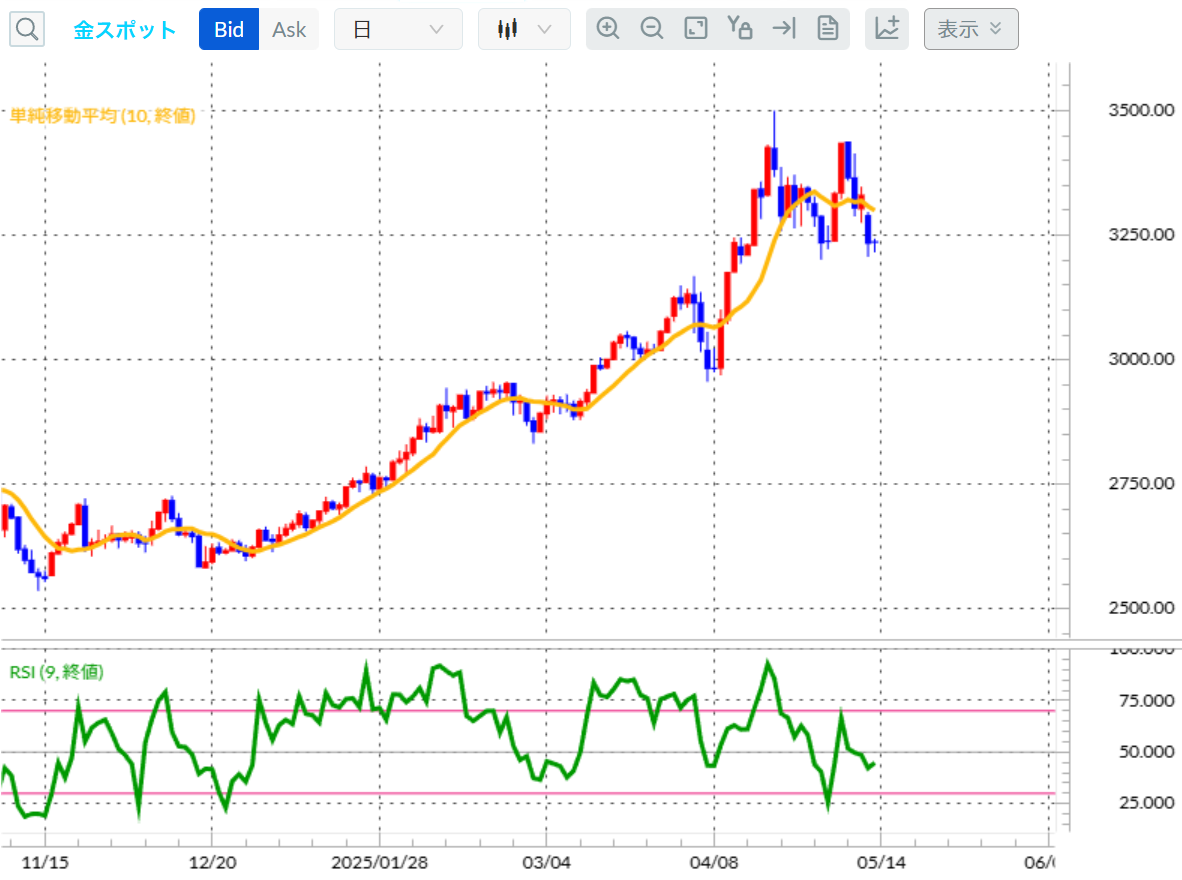Screen dimensions: 1182x880
Task: Click the 金スポット instrument name
Action: point(125,30)
